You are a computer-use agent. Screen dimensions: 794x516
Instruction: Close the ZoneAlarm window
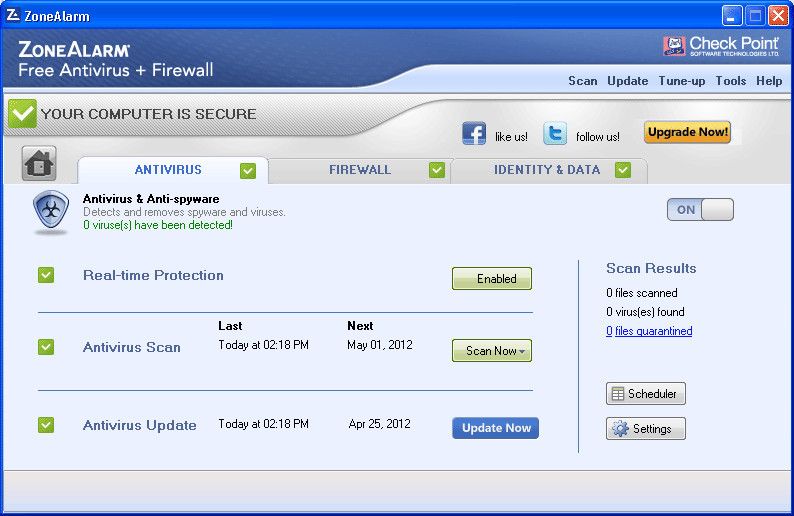coord(778,16)
